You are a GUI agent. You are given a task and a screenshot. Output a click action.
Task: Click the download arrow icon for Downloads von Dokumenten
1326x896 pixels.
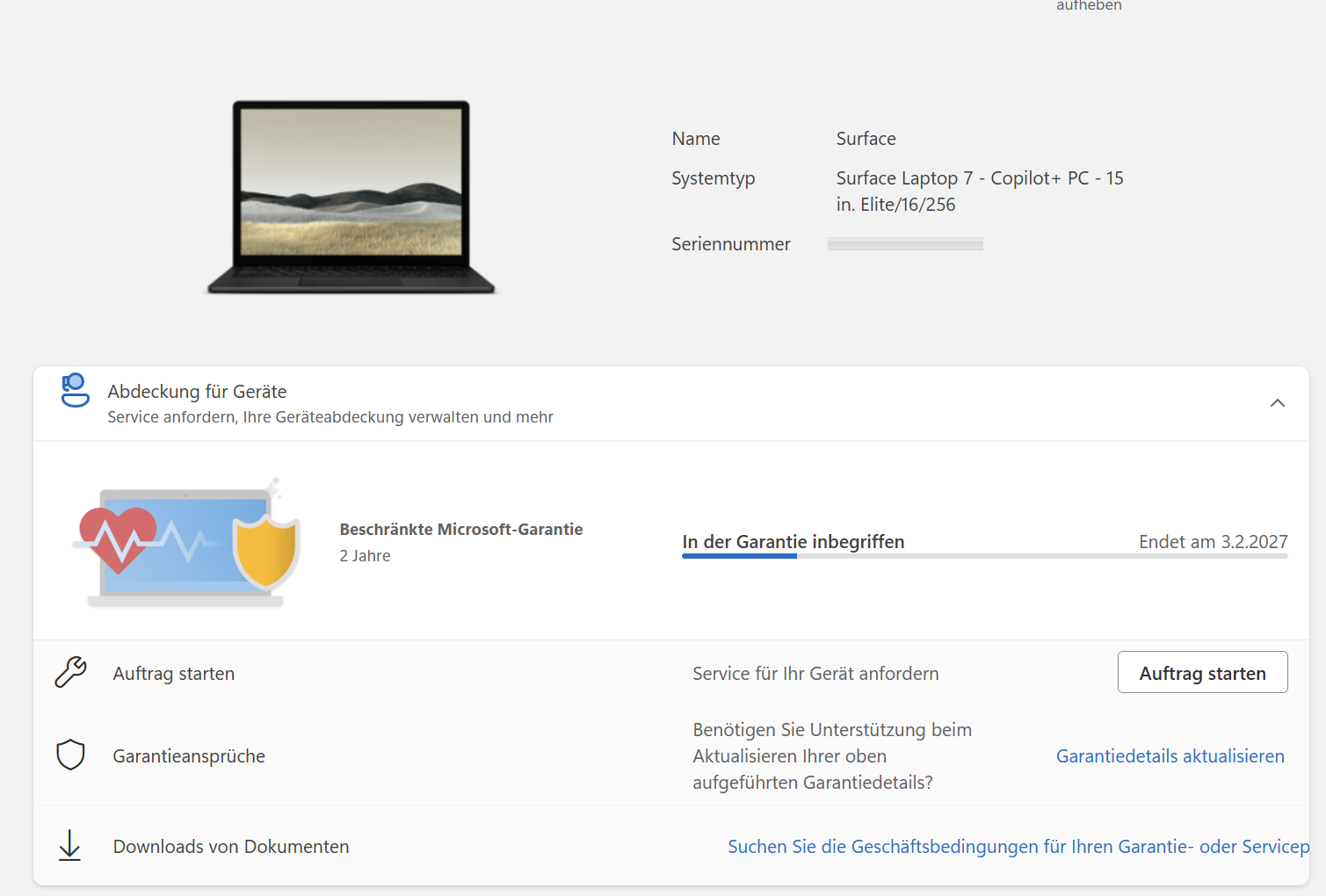point(69,846)
